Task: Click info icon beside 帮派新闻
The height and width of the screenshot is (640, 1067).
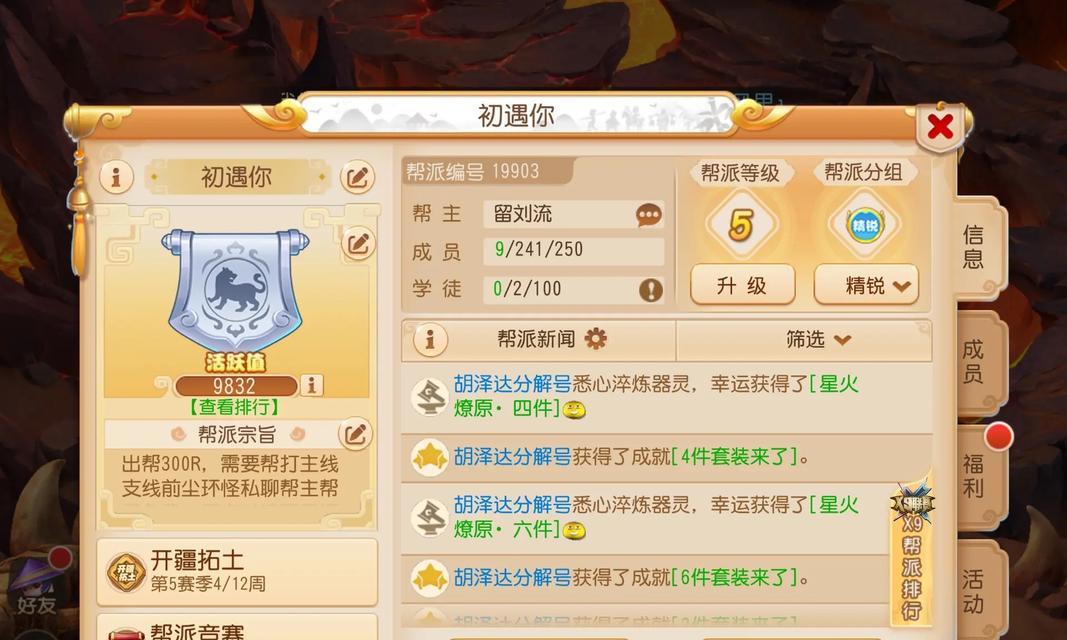Action: pos(430,339)
